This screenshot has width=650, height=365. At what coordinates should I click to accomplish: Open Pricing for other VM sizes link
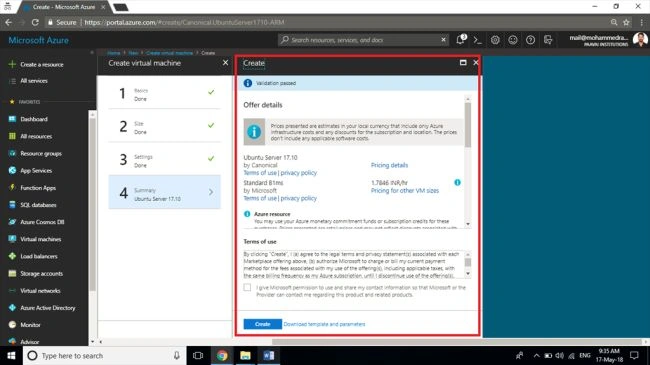405,191
